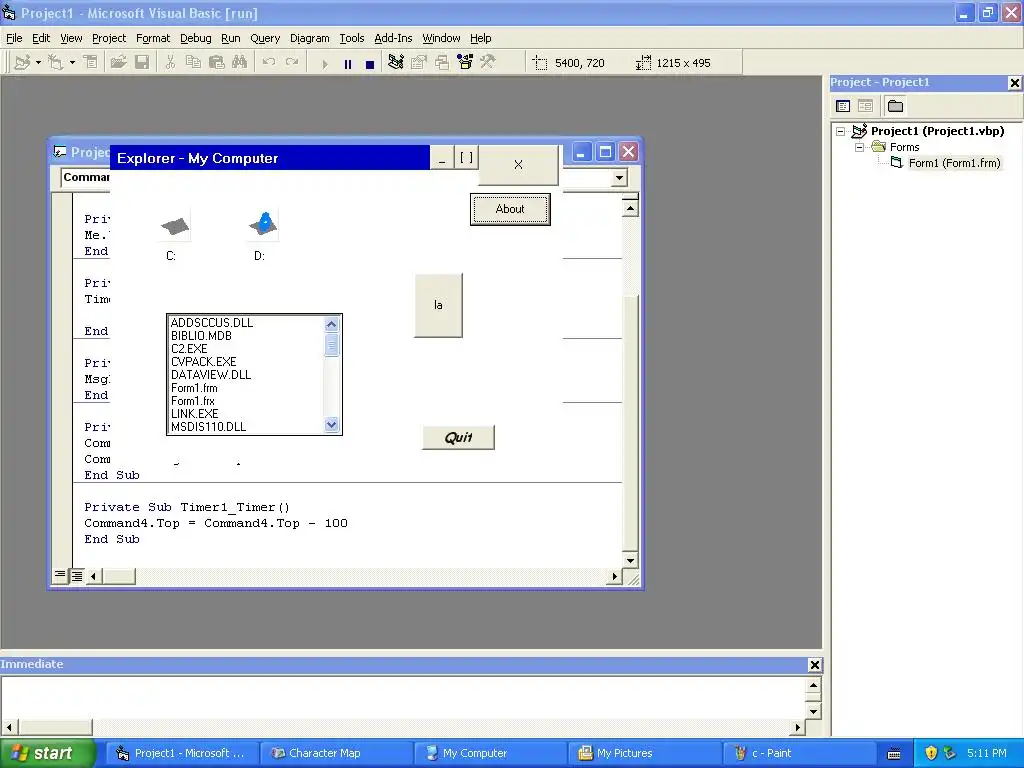The width and height of the screenshot is (1024, 768).
Task: Open the Project menu
Action: tap(109, 38)
